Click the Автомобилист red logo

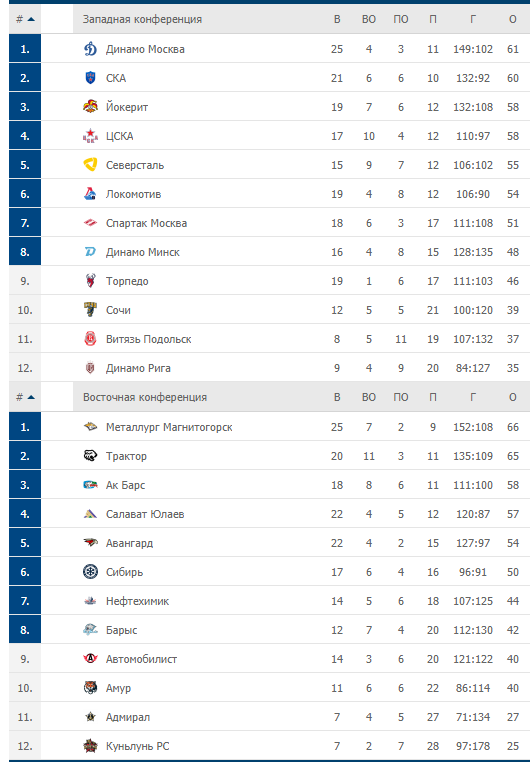click(x=90, y=659)
